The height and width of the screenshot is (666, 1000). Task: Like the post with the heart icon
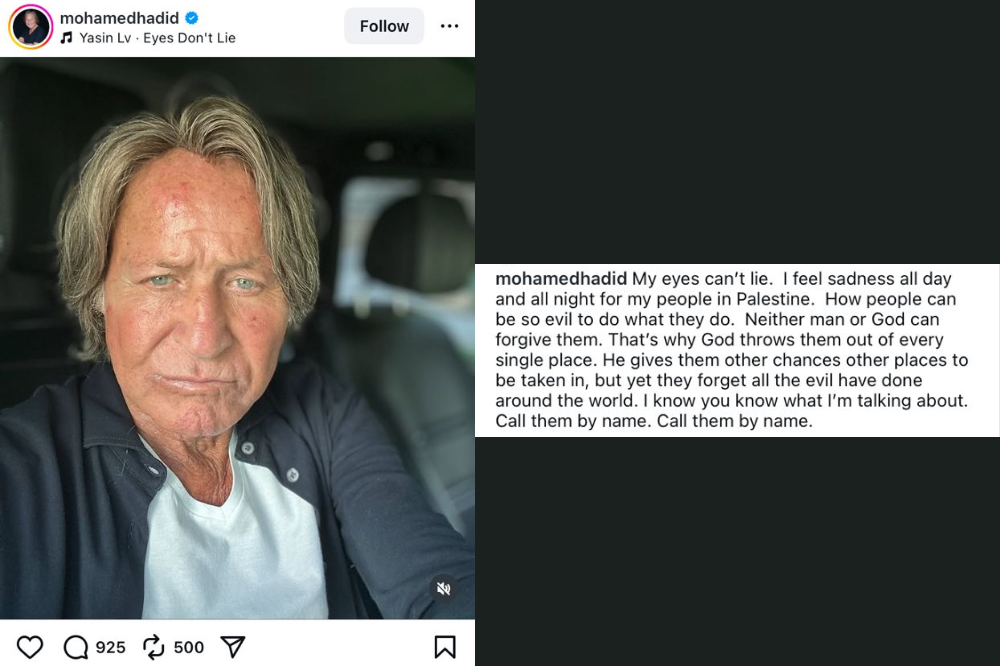pyautogui.click(x=31, y=647)
